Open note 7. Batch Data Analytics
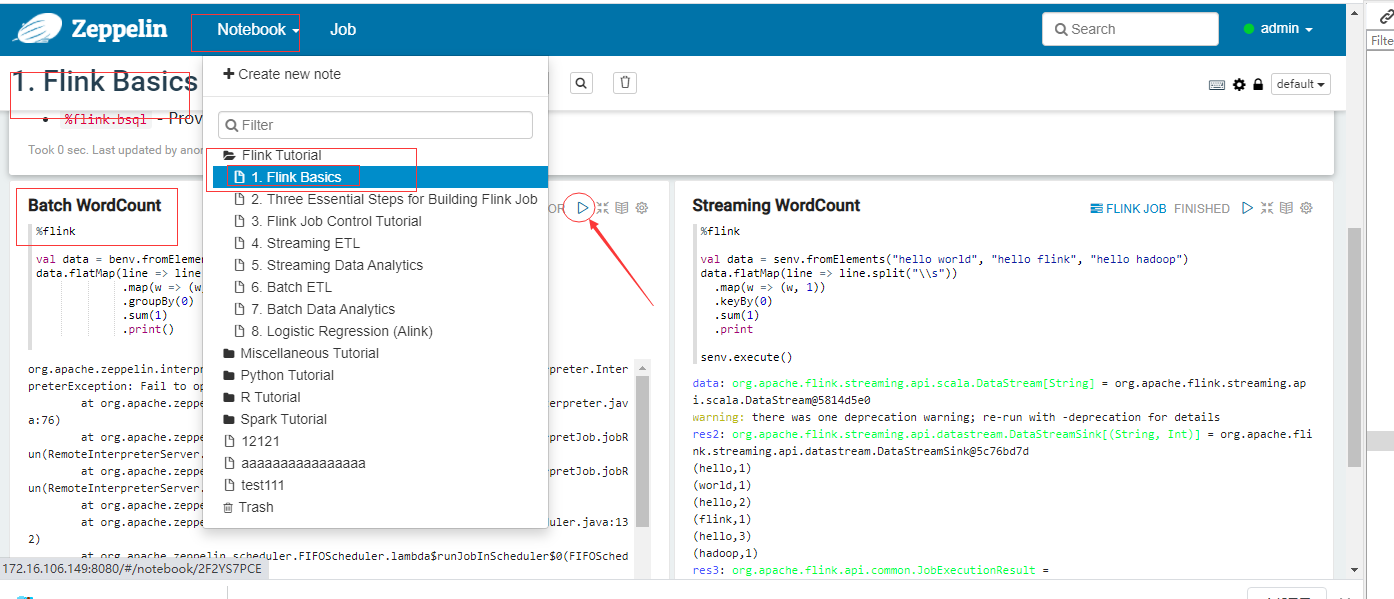Screen dimensions: 1394x599 (314, 309)
